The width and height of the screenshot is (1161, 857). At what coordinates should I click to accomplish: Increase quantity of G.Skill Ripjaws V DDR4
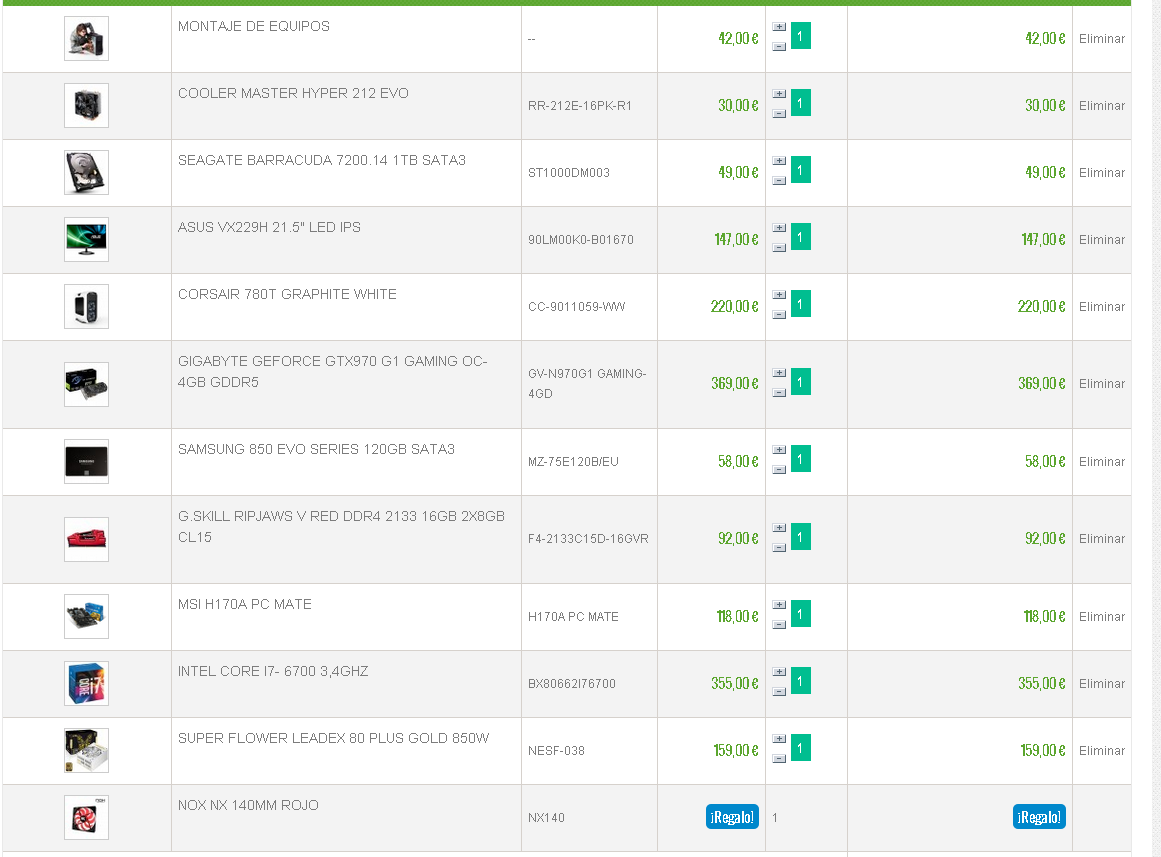(x=779, y=528)
